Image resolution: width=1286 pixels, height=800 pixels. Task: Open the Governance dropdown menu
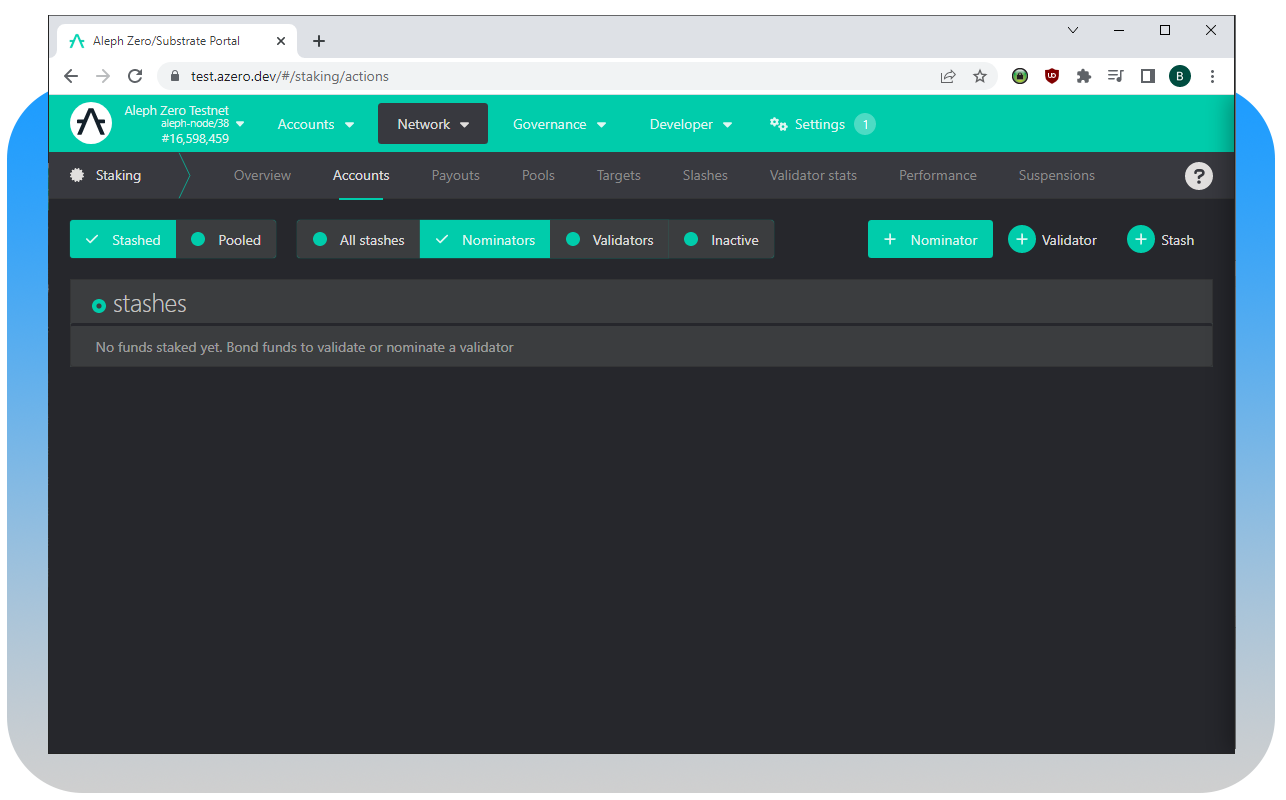(x=560, y=124)
